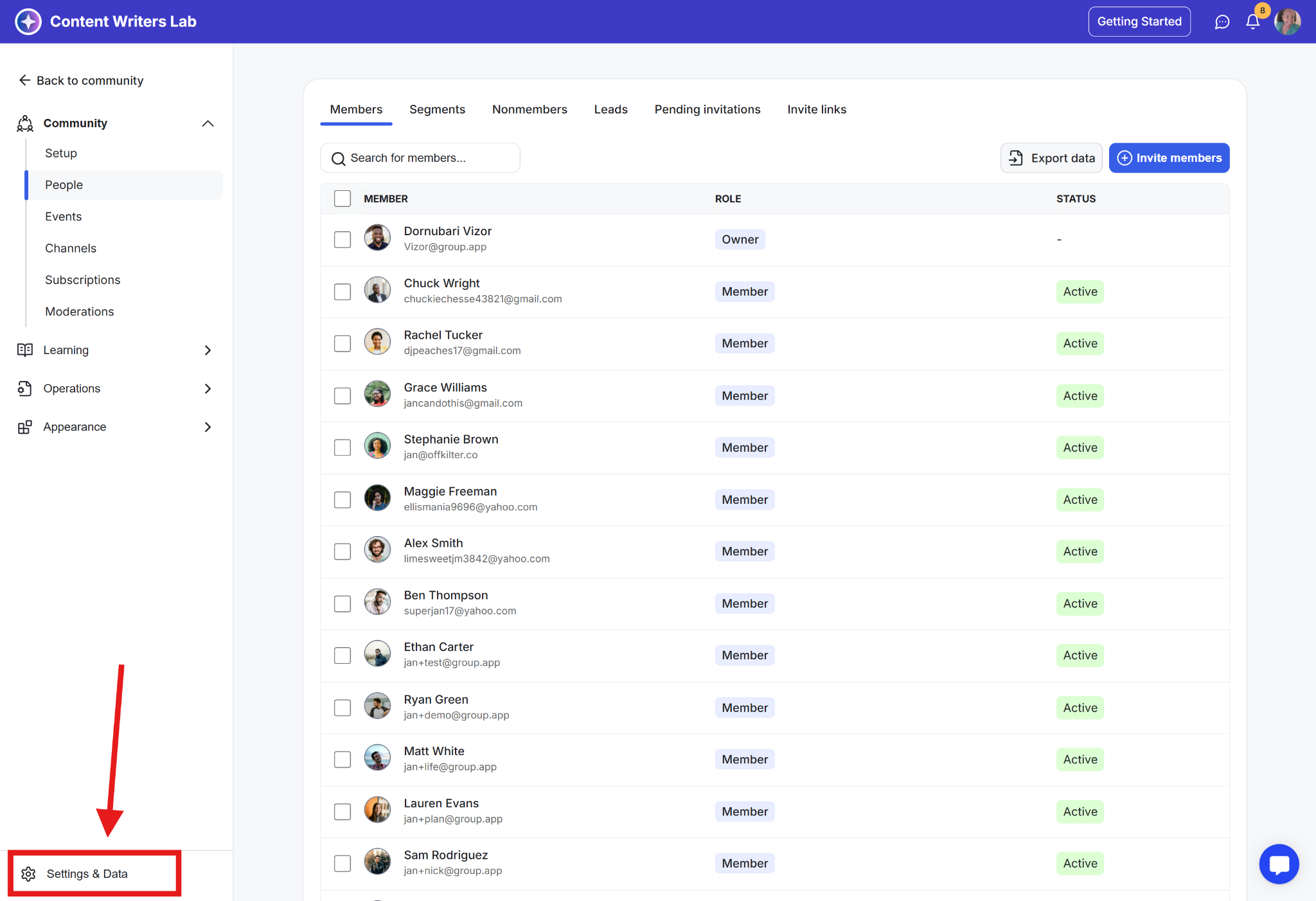Open the support chat bubble widget
The height and width of the screenshot is (901, 1316).
click(x=1279, y=864)
